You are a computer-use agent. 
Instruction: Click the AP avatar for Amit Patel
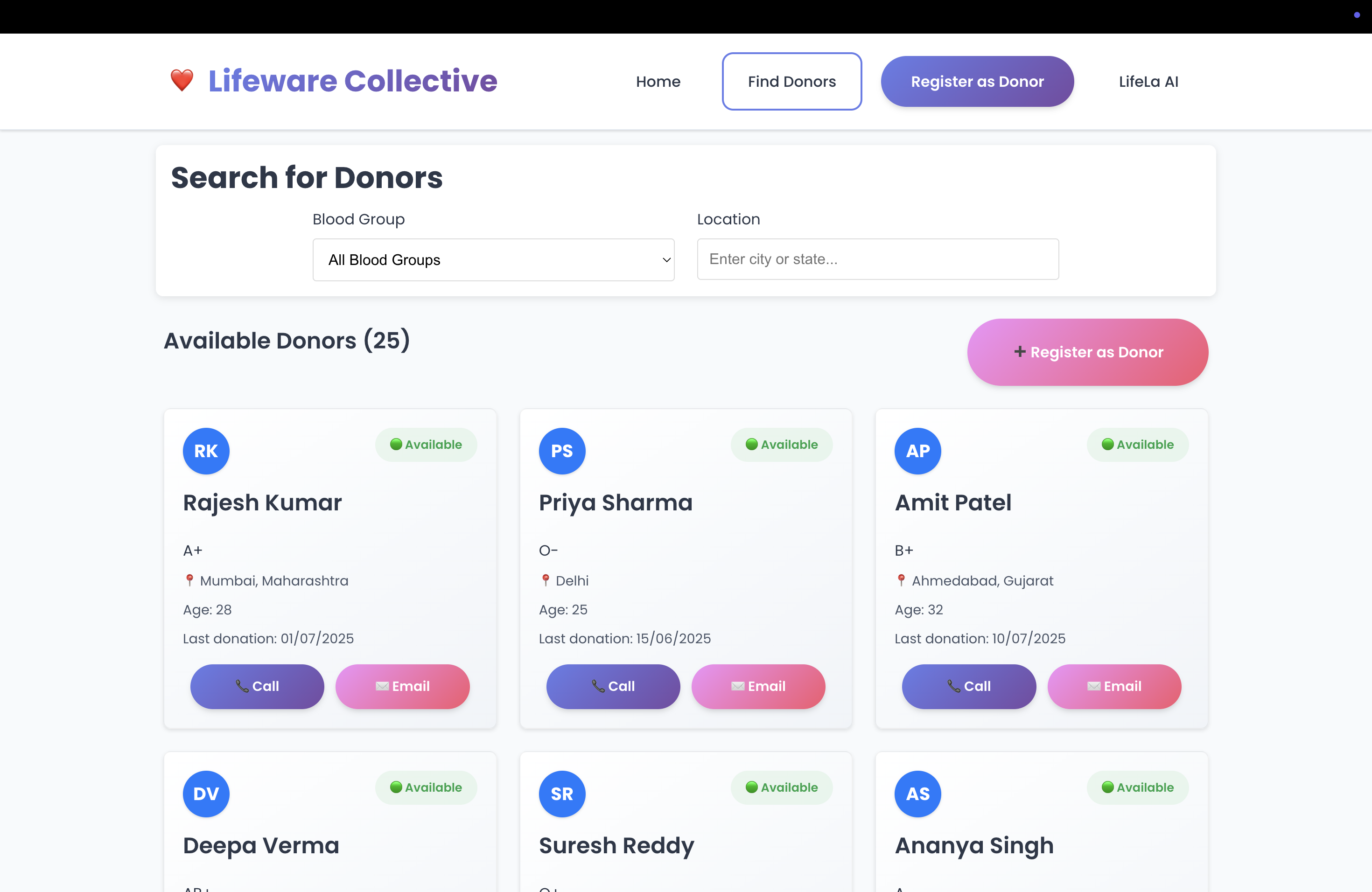[x=918, y=451]
